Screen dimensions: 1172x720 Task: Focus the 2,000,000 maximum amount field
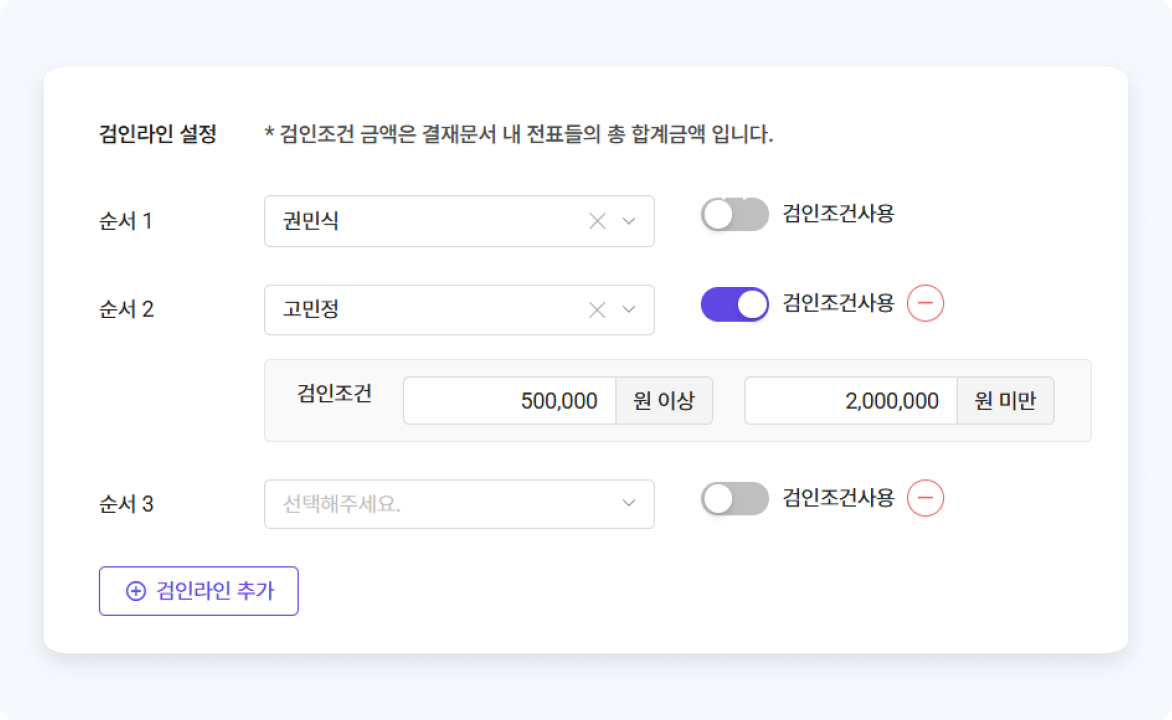coord(851,401)
